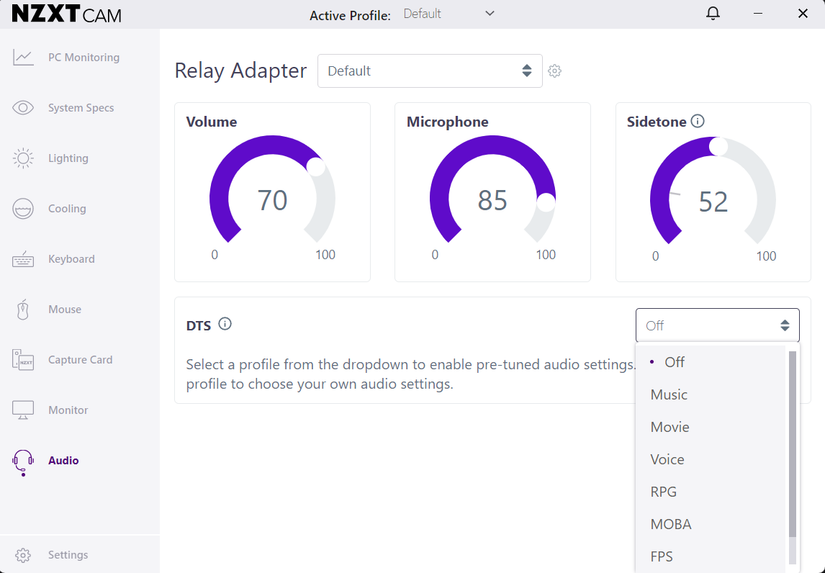Image resolution: width=825 pixels, height=573 pixels.
Task: Click the DTS dropdown list scrollbar
Action: click(x=793, y=440)
